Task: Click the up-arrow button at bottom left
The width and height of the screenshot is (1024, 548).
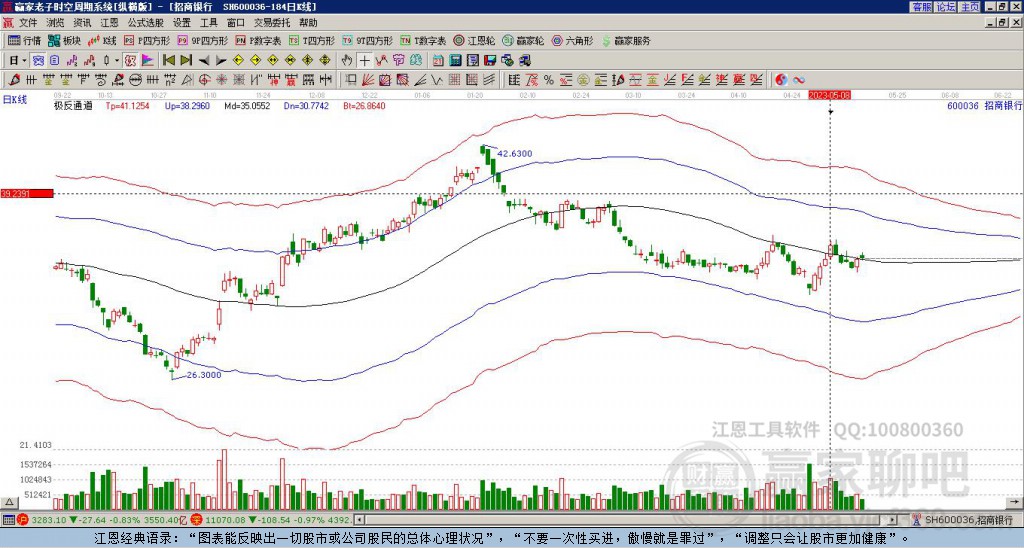Action: 9,502
